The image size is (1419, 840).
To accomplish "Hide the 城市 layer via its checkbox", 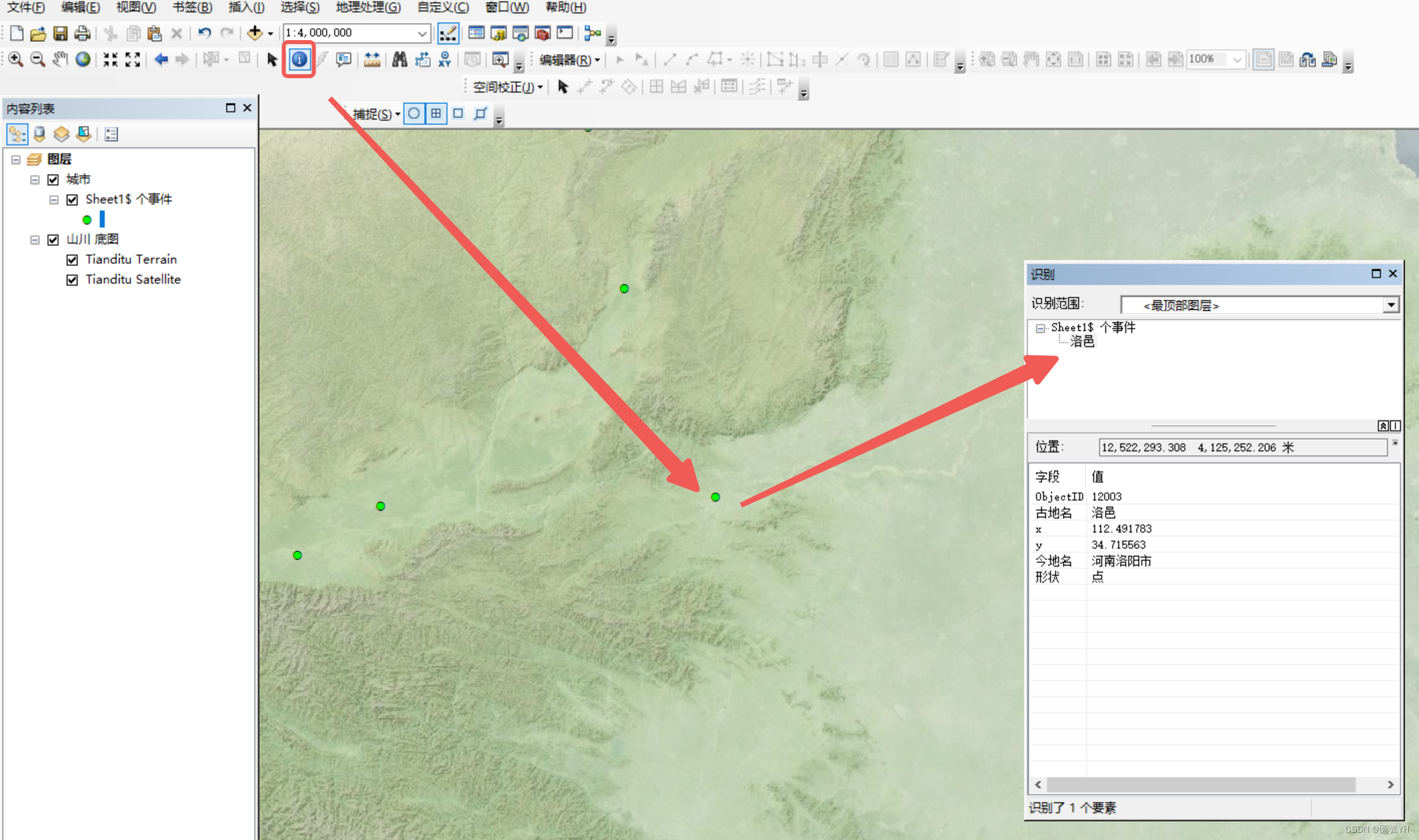I will [53, 179].
